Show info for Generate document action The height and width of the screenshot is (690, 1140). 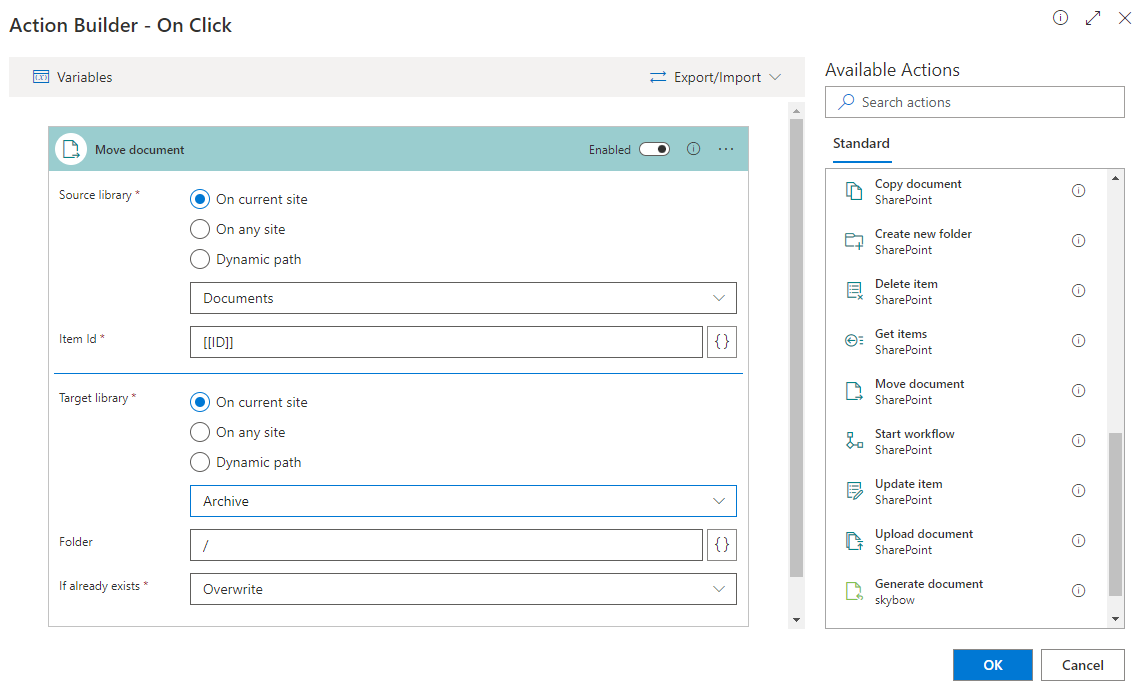tap(1078, 590)
